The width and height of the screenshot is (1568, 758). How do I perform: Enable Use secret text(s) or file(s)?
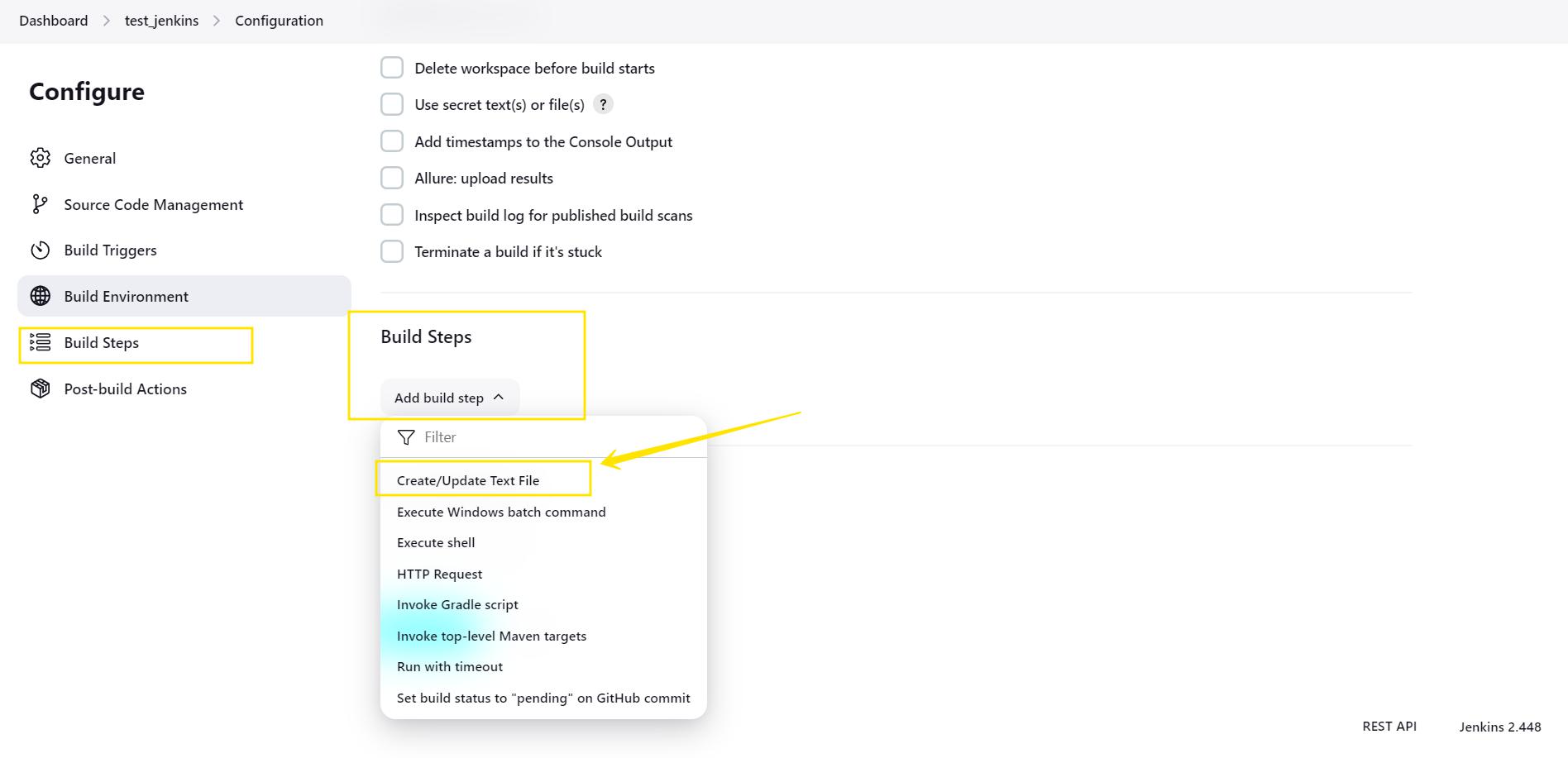[x=392, y=104]
